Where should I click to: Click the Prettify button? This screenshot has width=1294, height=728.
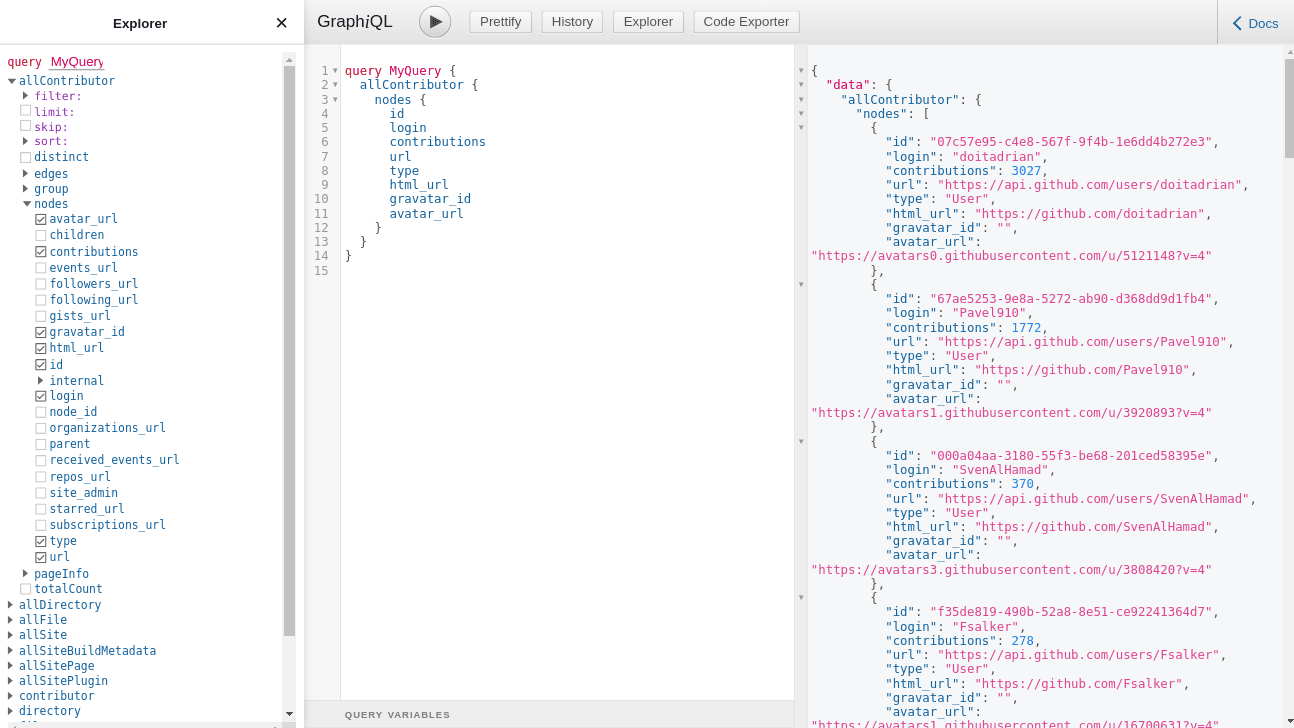[500, 21]
